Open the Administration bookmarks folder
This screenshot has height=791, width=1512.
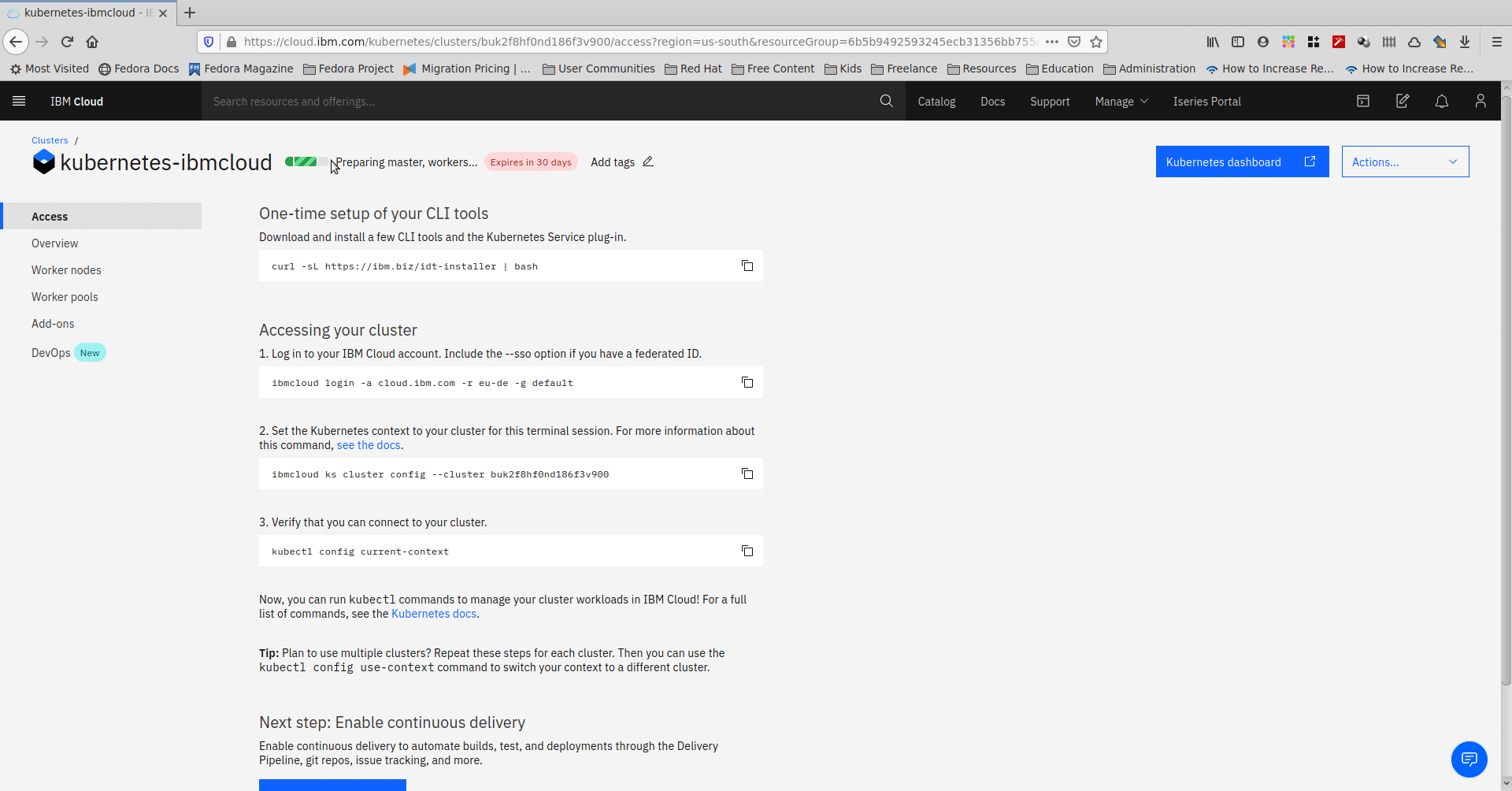click(x=1150, y=69)
